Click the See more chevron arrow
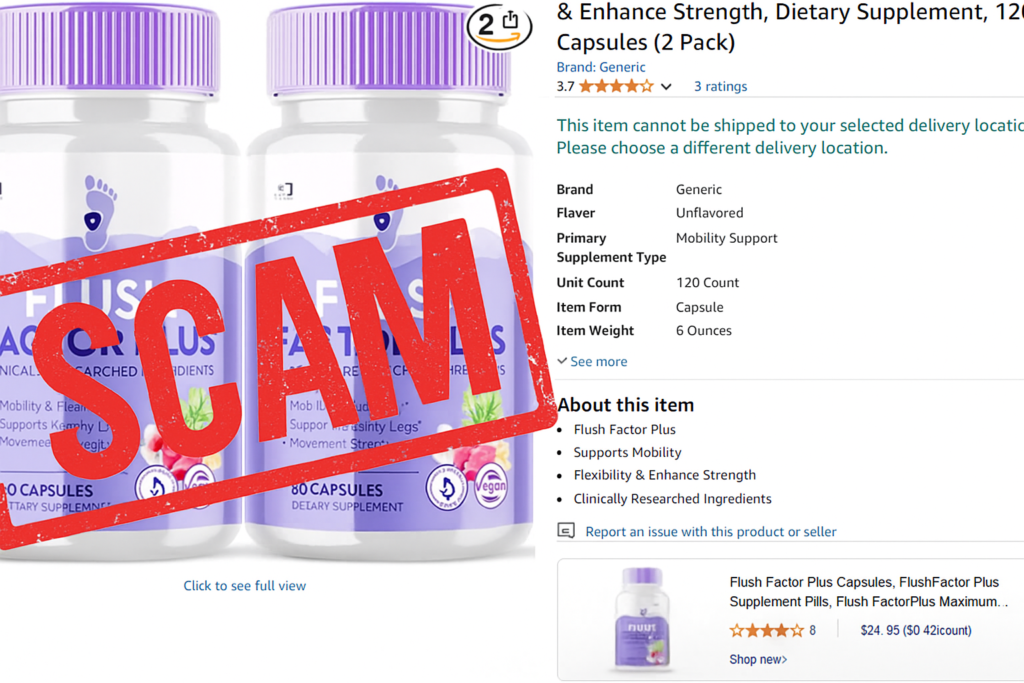The image size is (1024, 683). coord(562,360)
